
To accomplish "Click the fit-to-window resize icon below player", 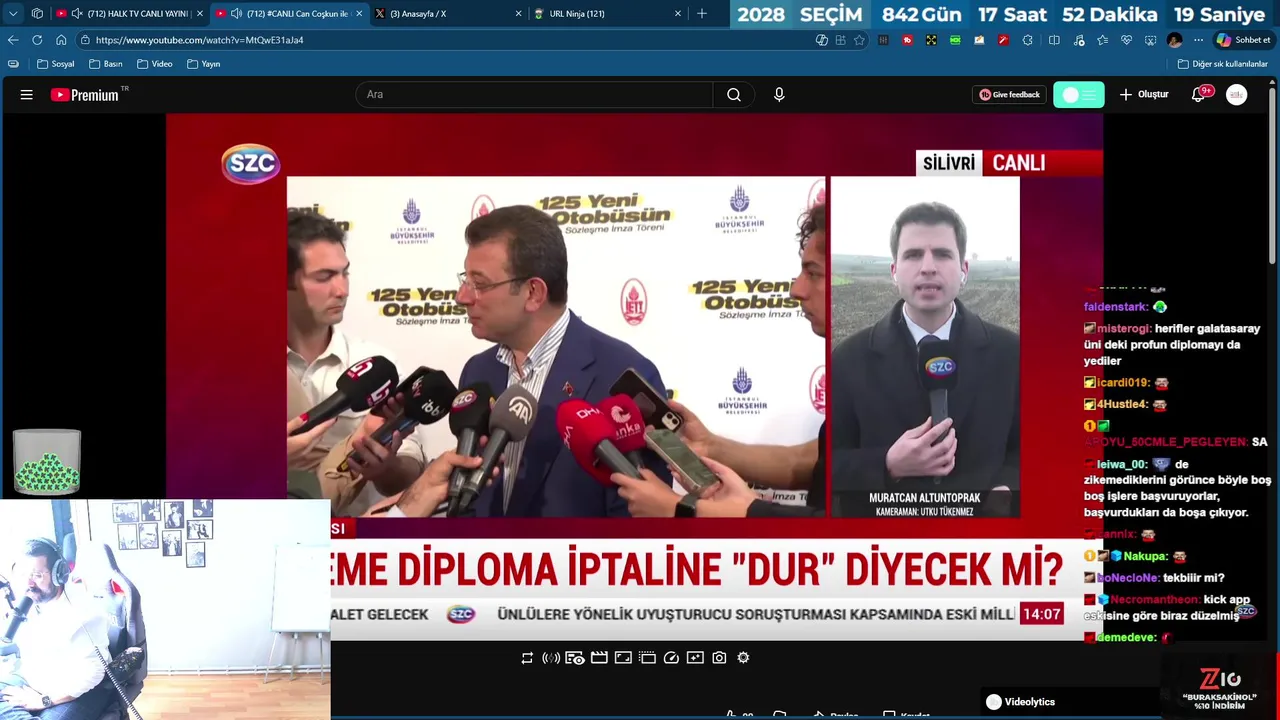I will pyautogui.click(x=623, y=658).
